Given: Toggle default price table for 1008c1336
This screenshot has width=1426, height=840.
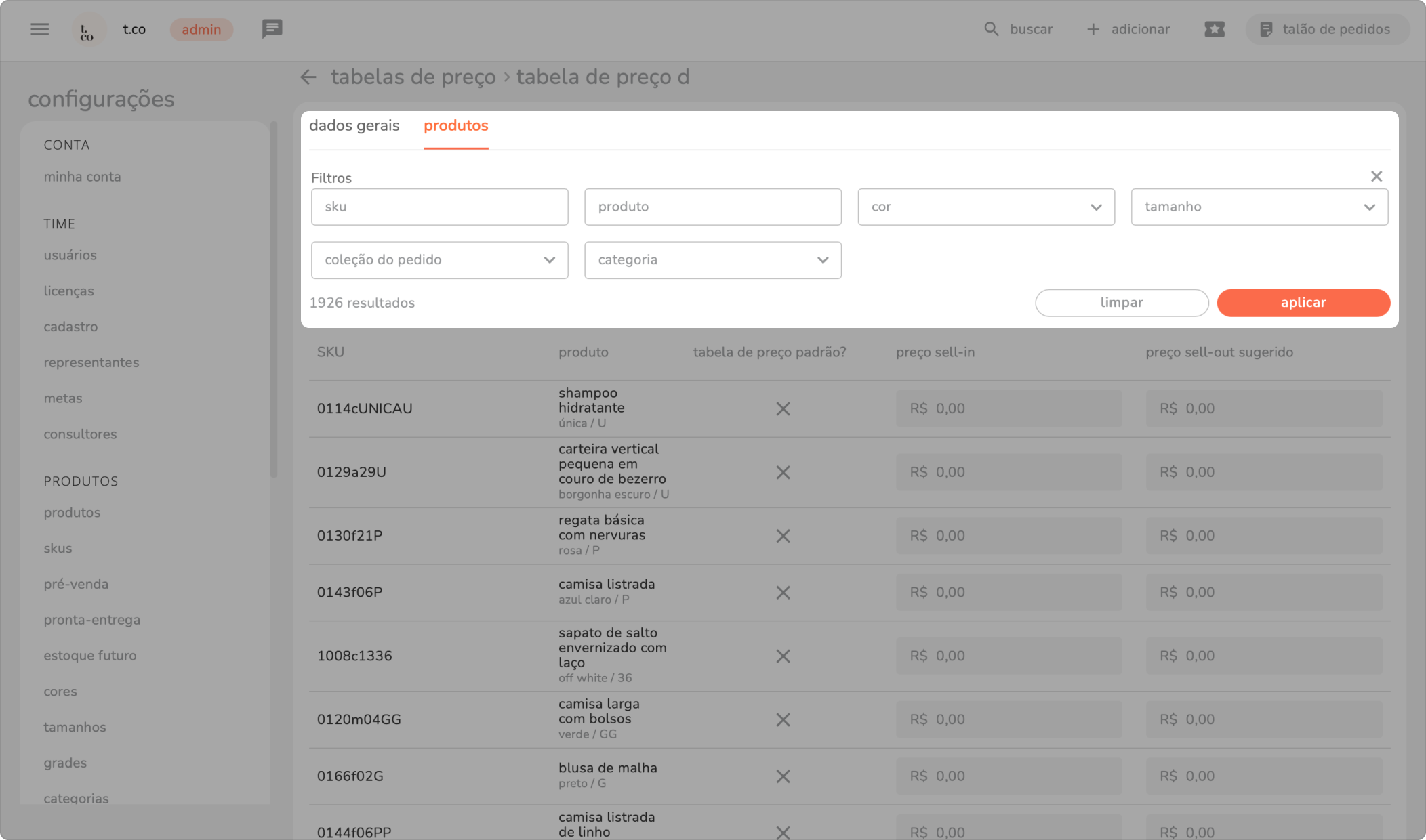Looking at the screenshot, I should 783,656.
